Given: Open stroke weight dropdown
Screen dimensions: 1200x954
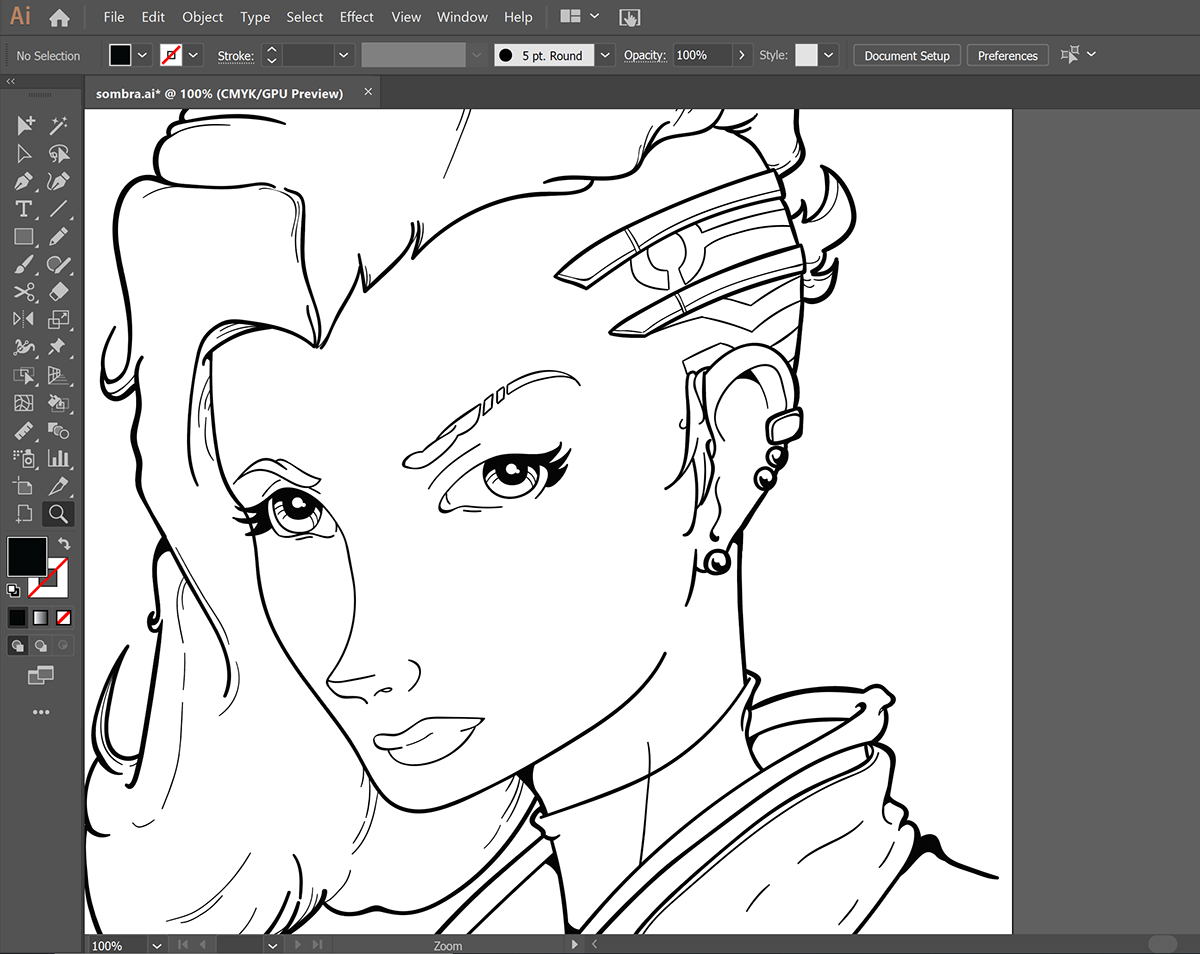Looking at the screenshot, I should click(x=344, y=55).
